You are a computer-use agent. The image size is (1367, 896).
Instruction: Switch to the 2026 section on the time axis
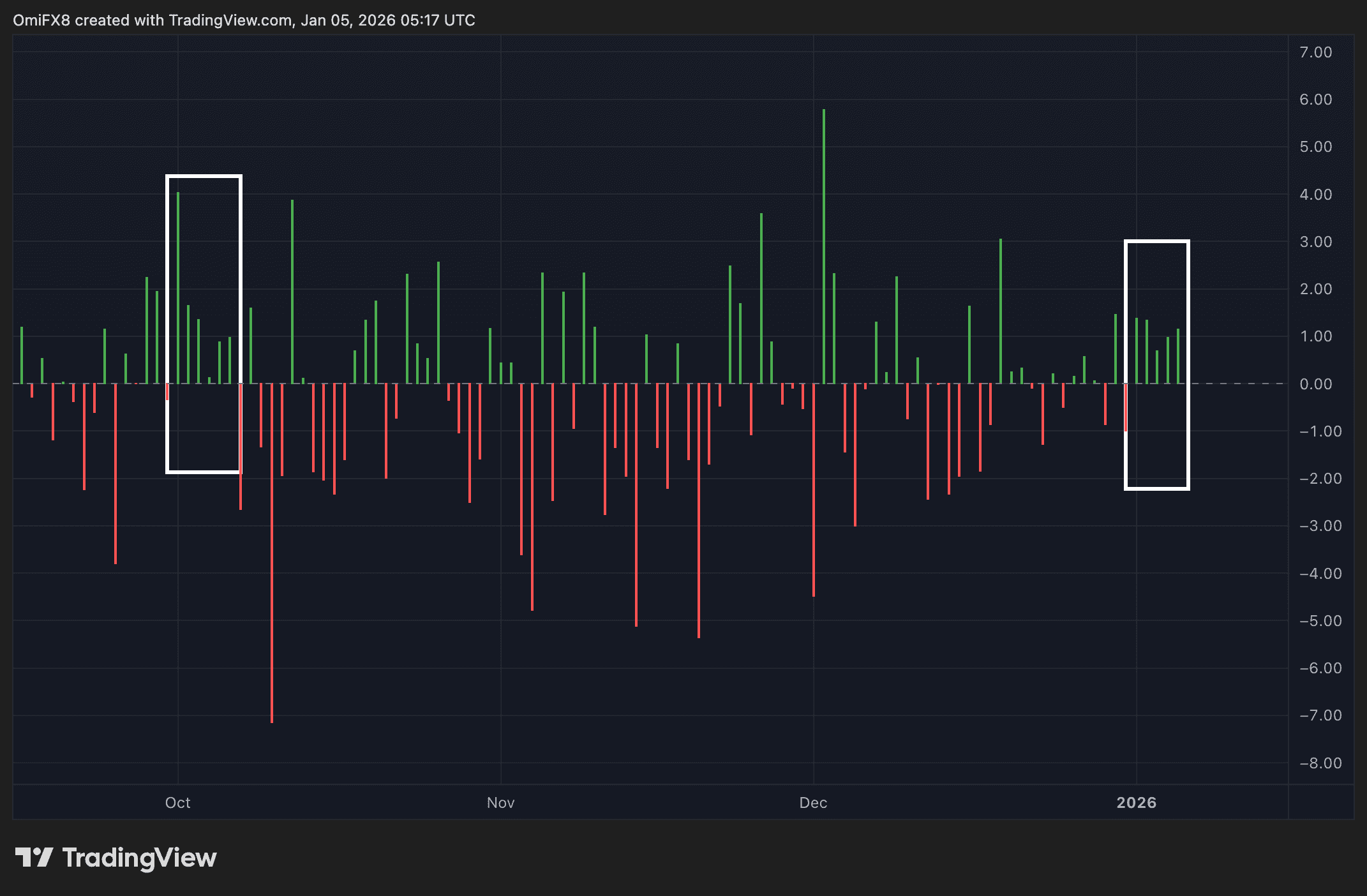1137,803
